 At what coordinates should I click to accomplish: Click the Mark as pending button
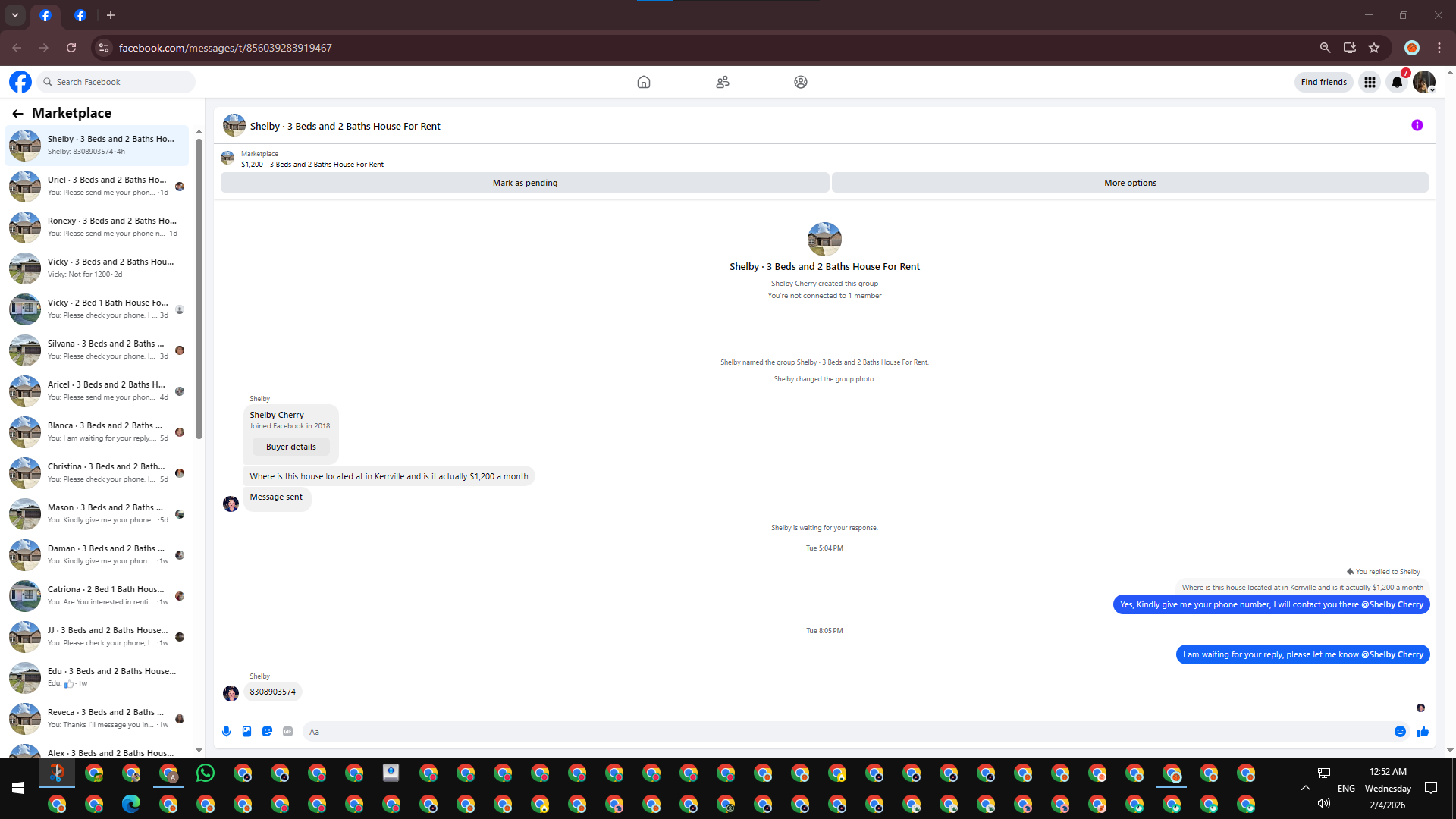pos(525,183)
